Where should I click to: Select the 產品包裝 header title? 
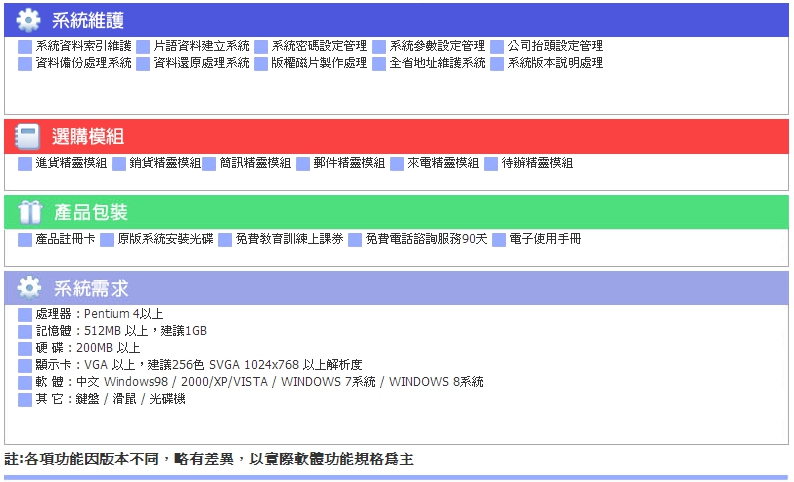(91, 212)
